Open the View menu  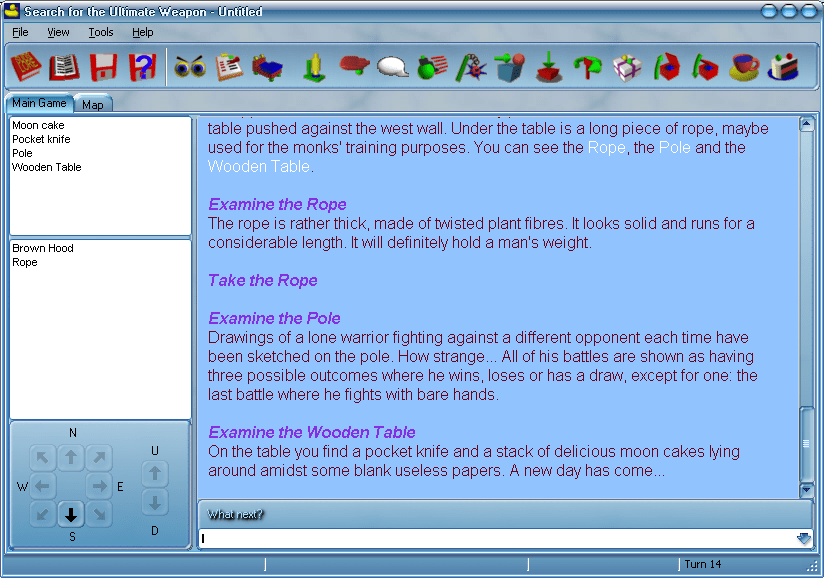pyautogui.click(x=58, y=32)
